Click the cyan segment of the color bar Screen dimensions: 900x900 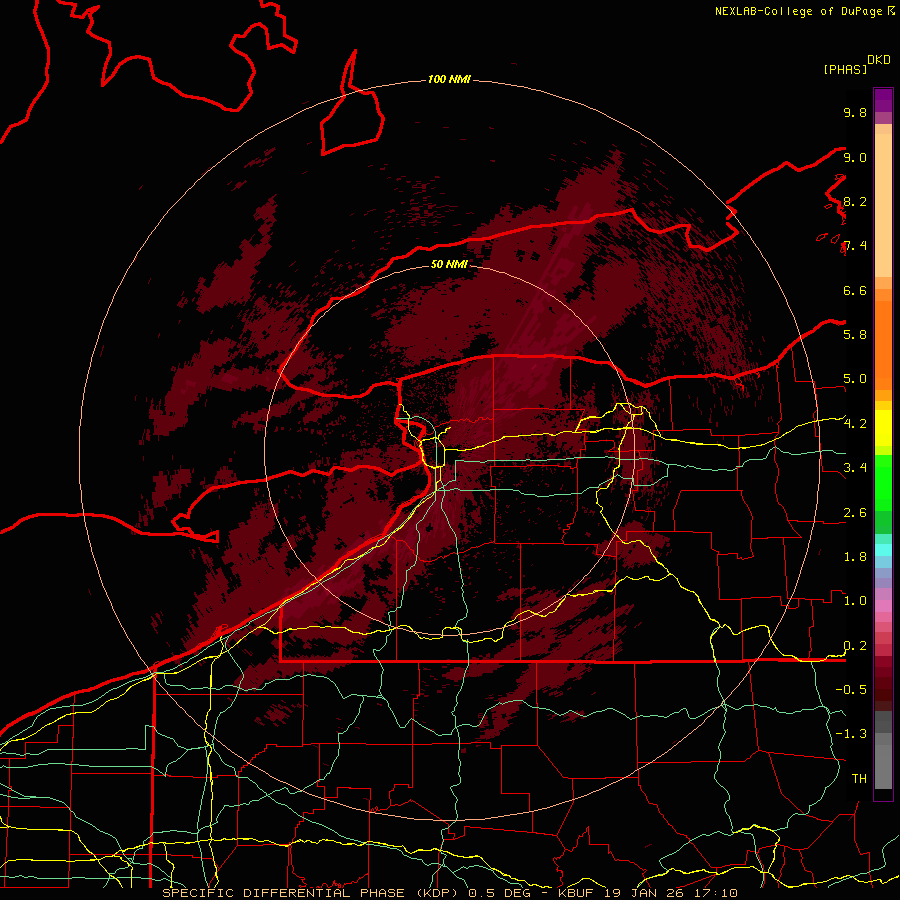(883, 550)
